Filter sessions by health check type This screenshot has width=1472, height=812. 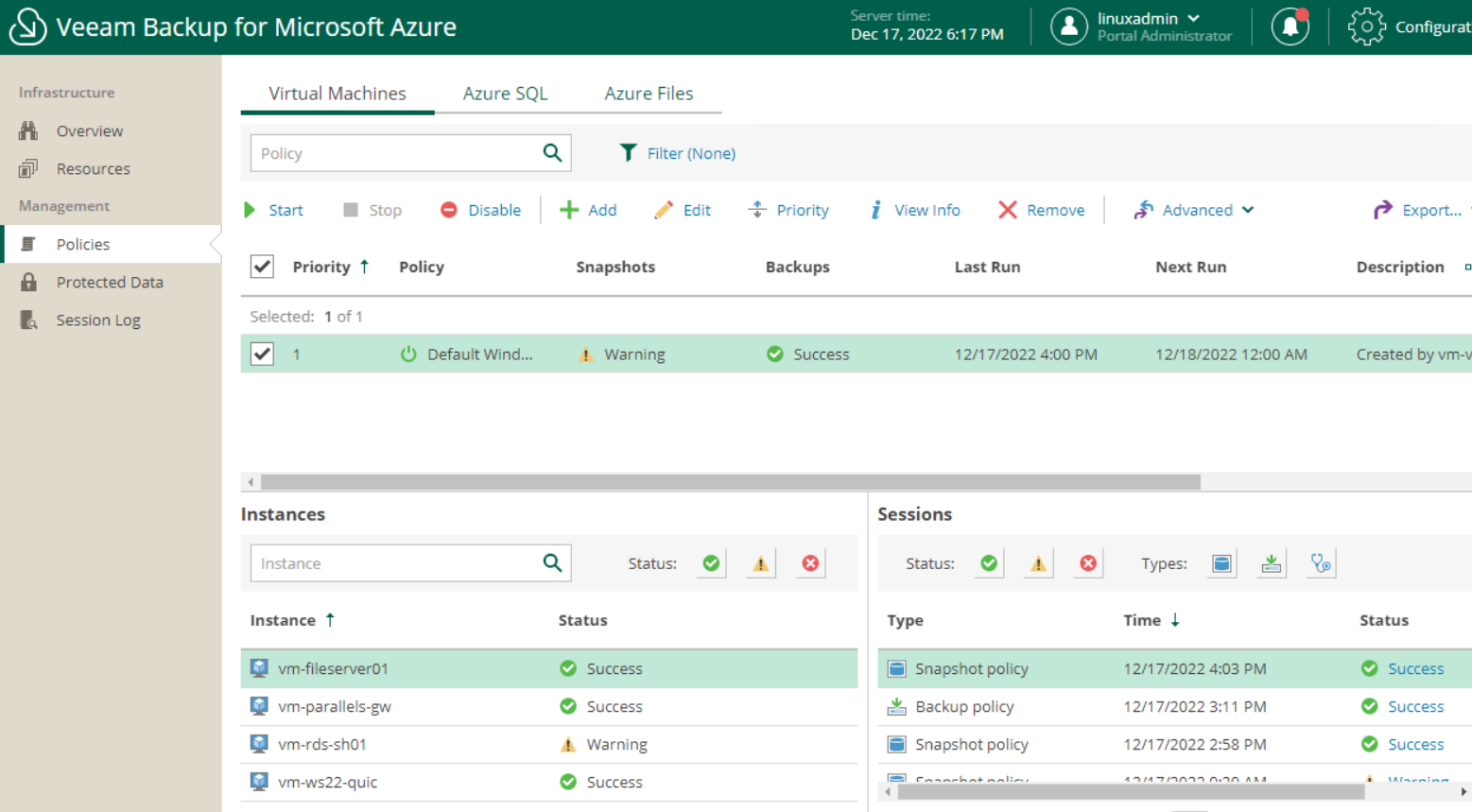coord(1321,562)
